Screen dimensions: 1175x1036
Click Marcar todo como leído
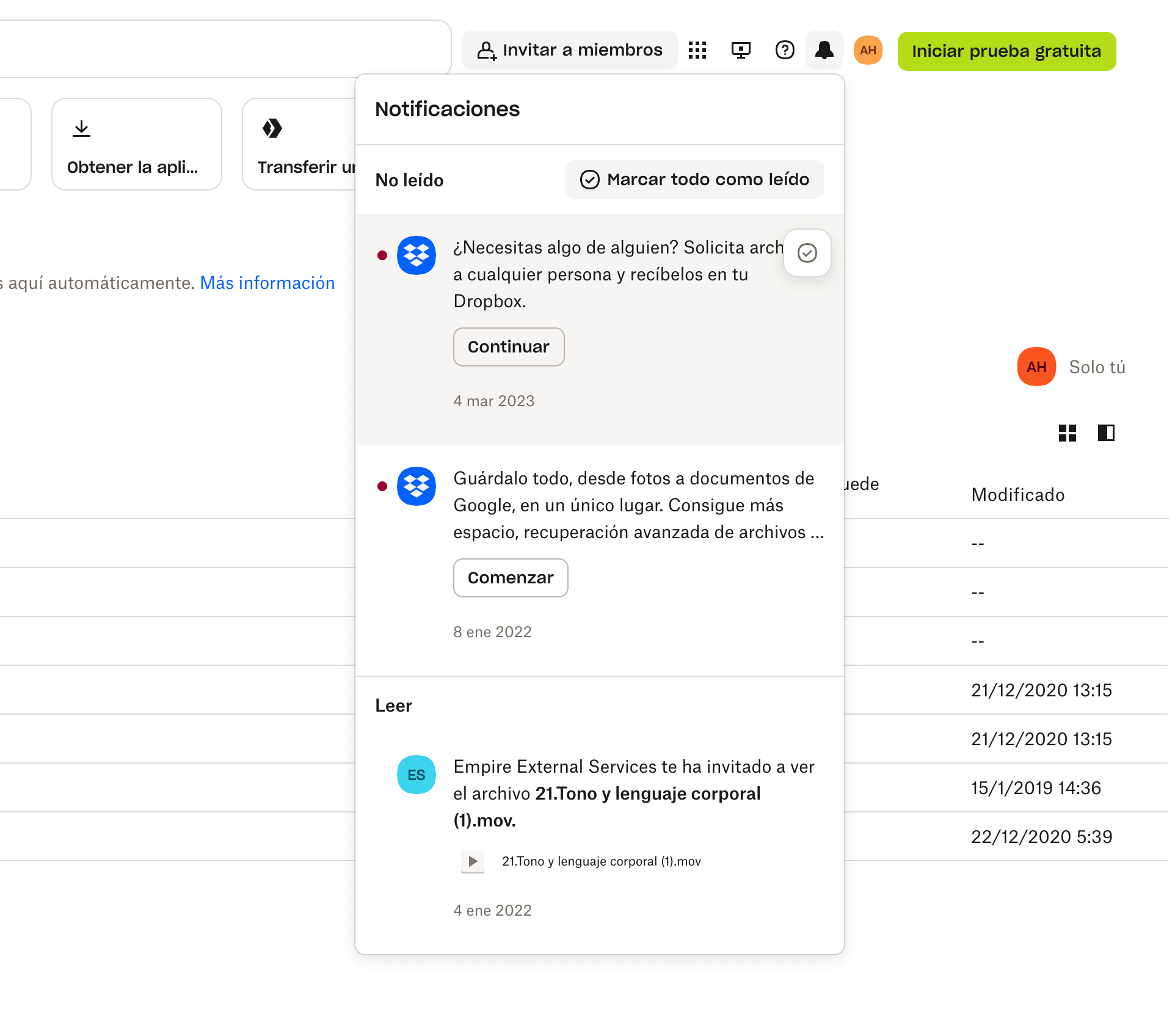pos(694,180)
